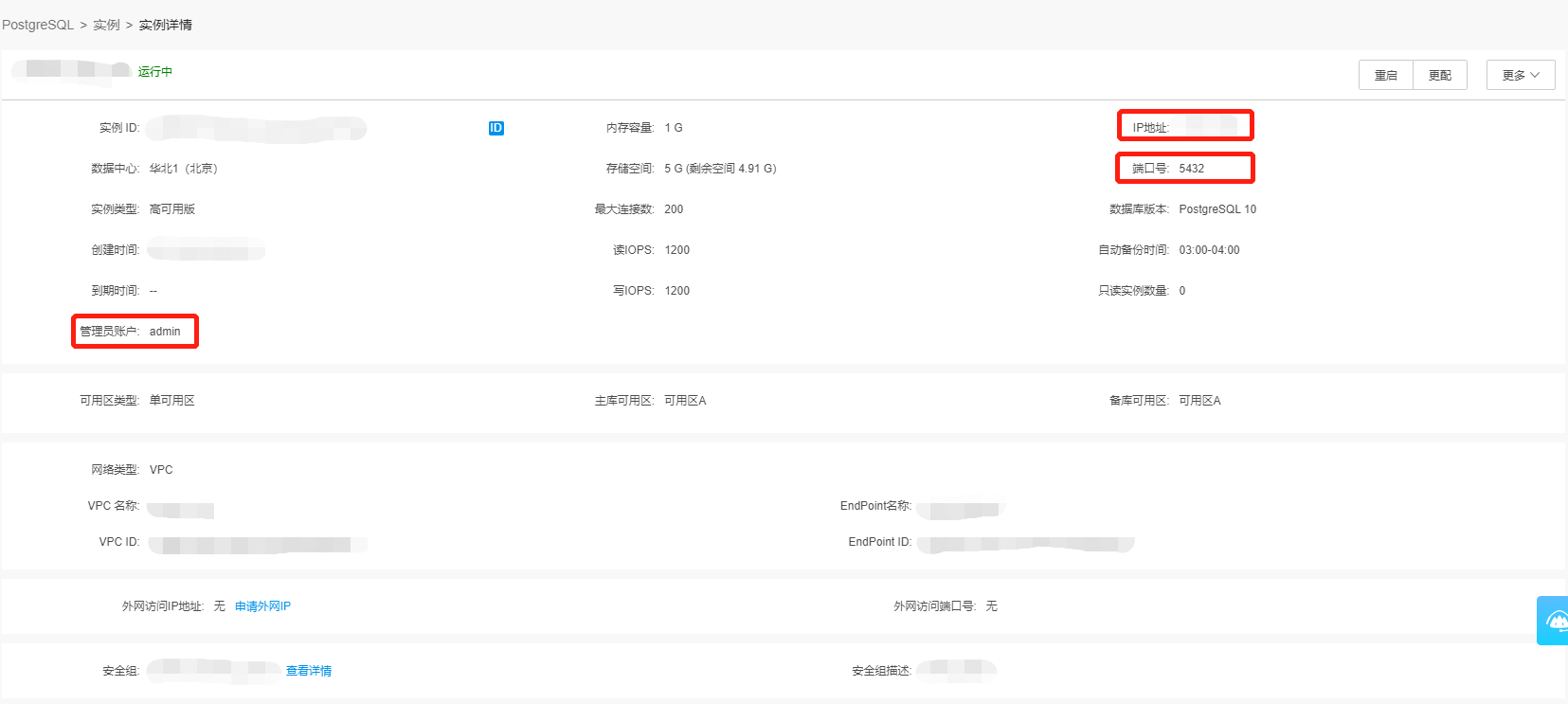Copy the instance ID with the blue ID icon
The width and height of the screenshot is (1568, 704).
pos(496,128)
